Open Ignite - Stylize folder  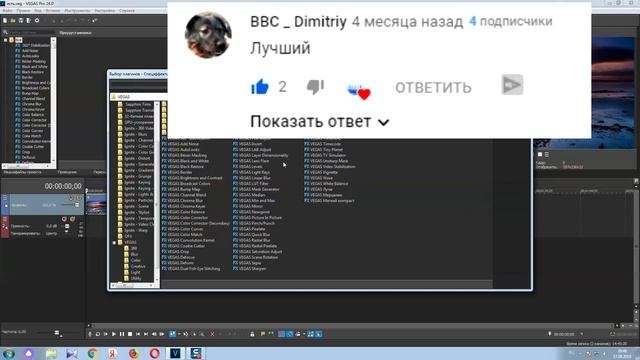[133, 212]
